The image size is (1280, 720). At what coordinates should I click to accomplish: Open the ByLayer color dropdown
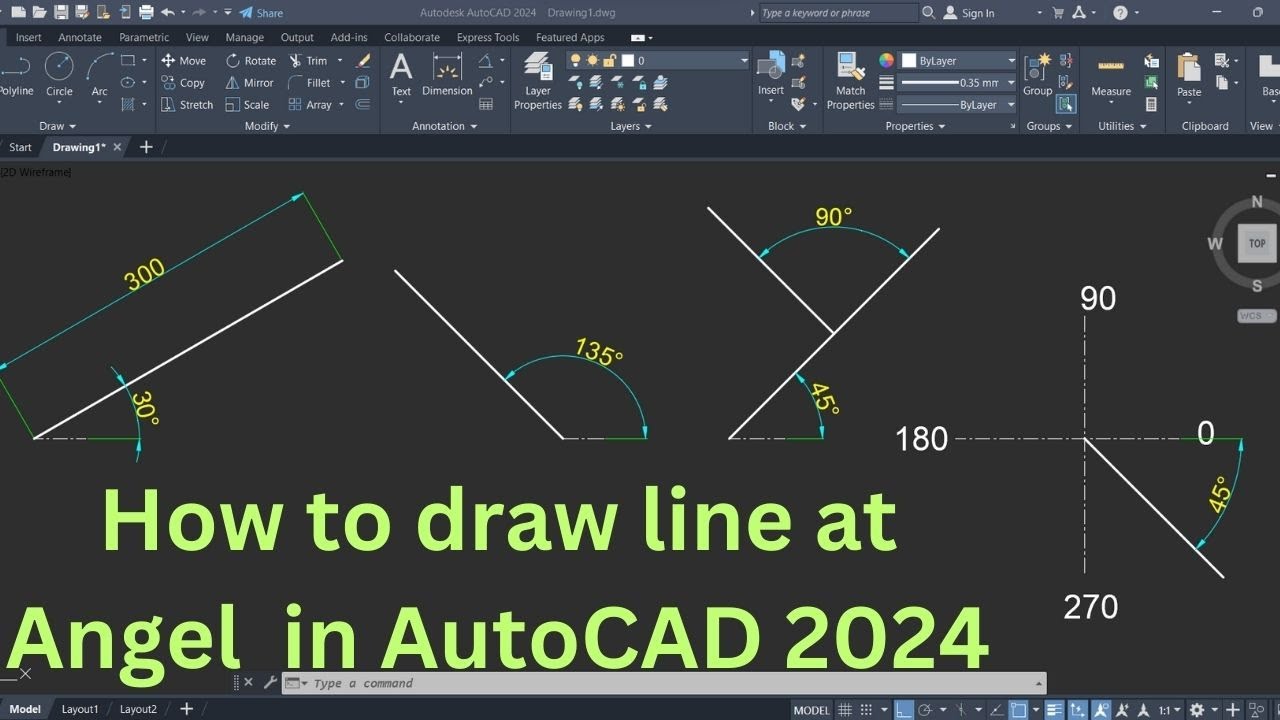click(x=1010, y=61)
